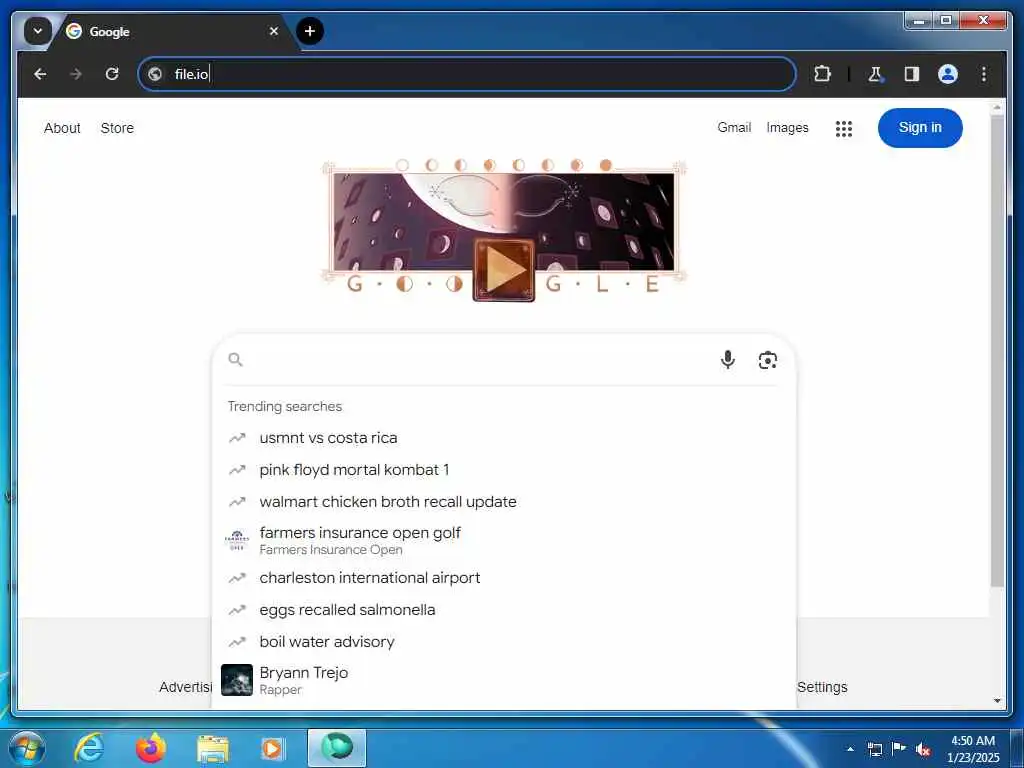Image resolution: width=1024 pixels, height=768 pixels.
Task: Open the Windows Start menu
Action: point(26,748)
